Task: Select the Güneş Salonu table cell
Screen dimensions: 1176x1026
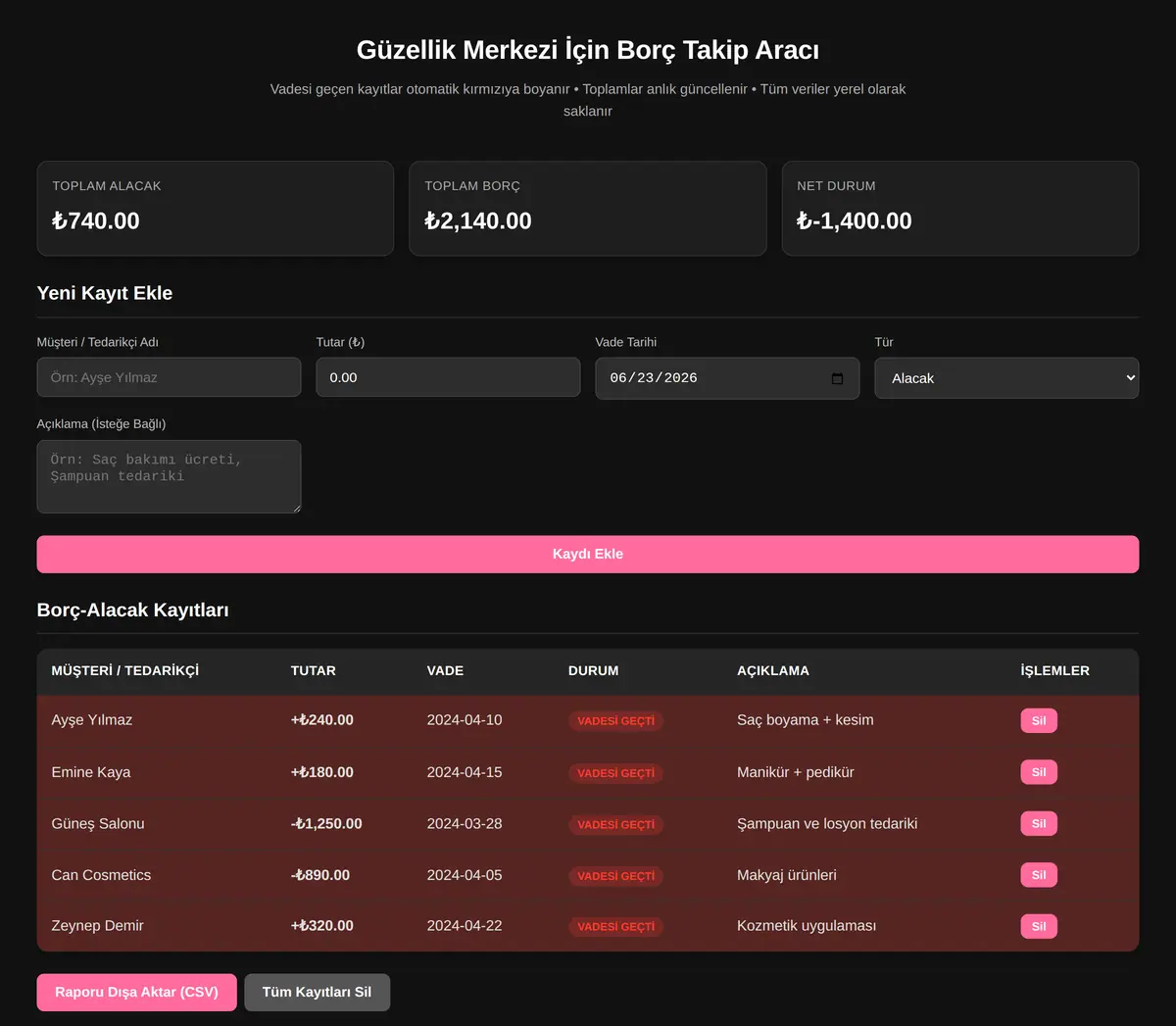Action: (98, 824)
